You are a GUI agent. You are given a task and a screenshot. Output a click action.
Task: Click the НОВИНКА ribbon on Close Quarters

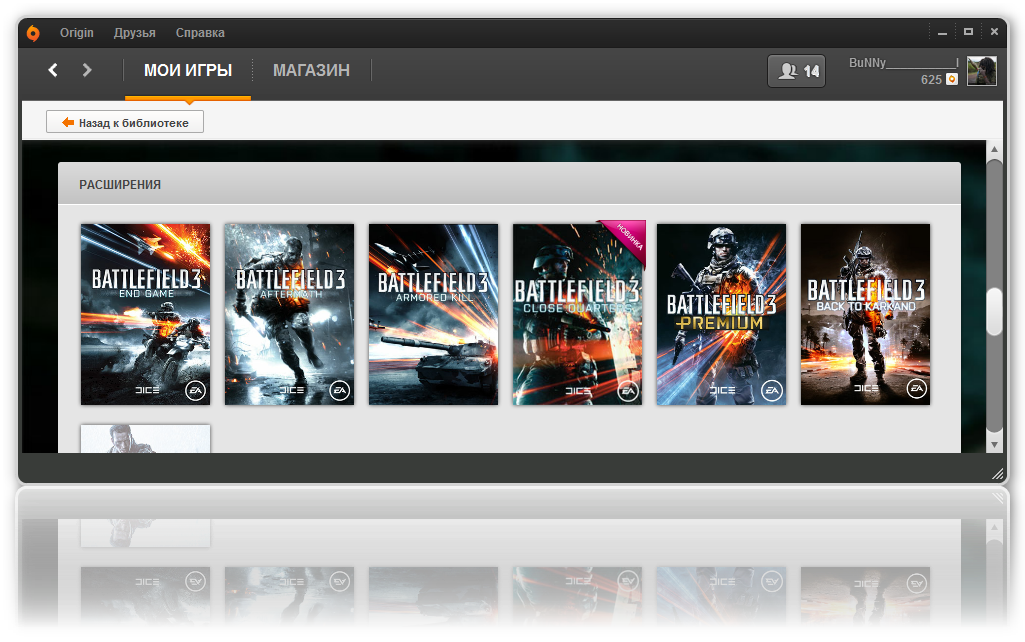(628, 238)
